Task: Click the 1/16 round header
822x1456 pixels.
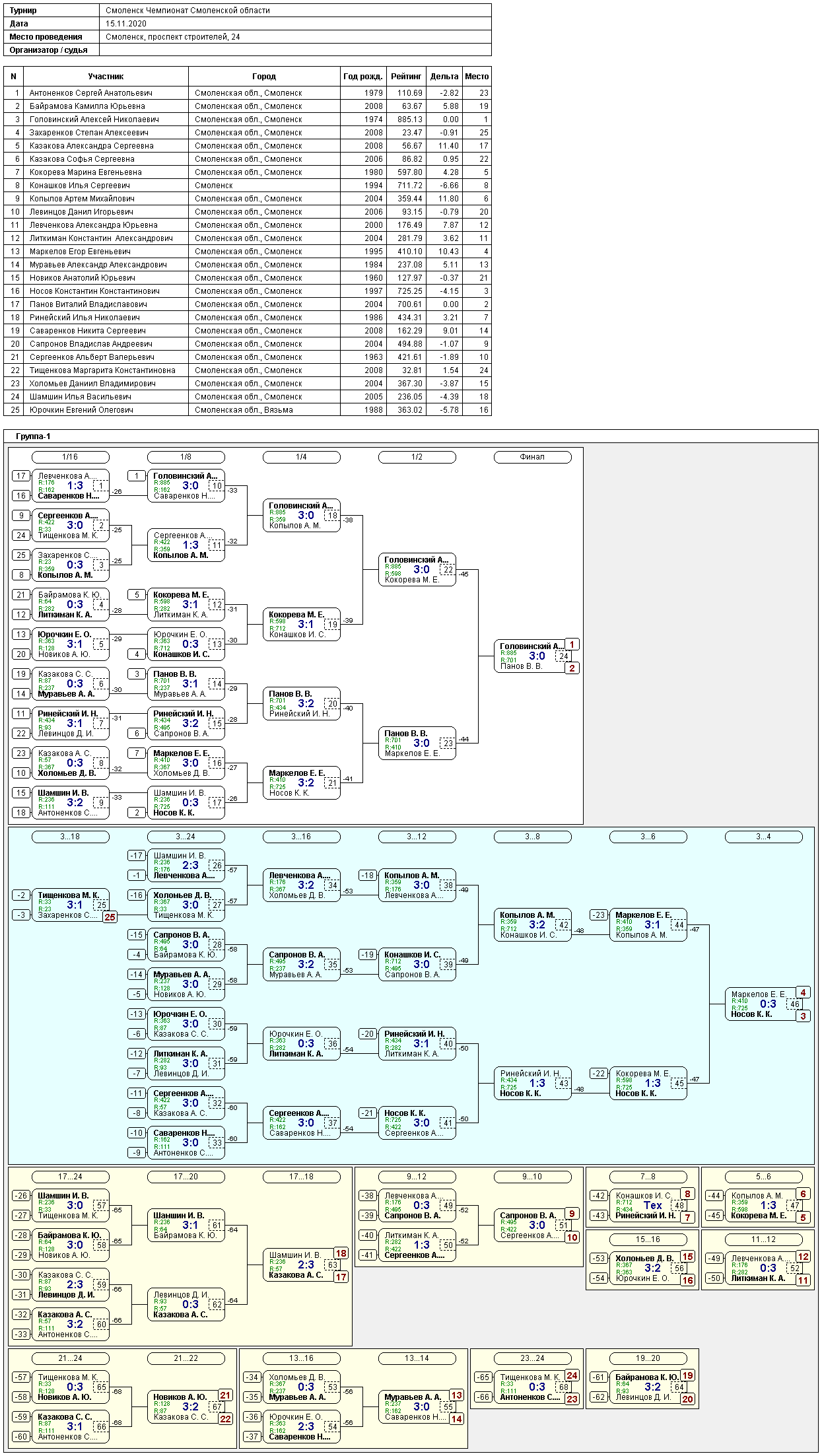Action: click(70, 457)
